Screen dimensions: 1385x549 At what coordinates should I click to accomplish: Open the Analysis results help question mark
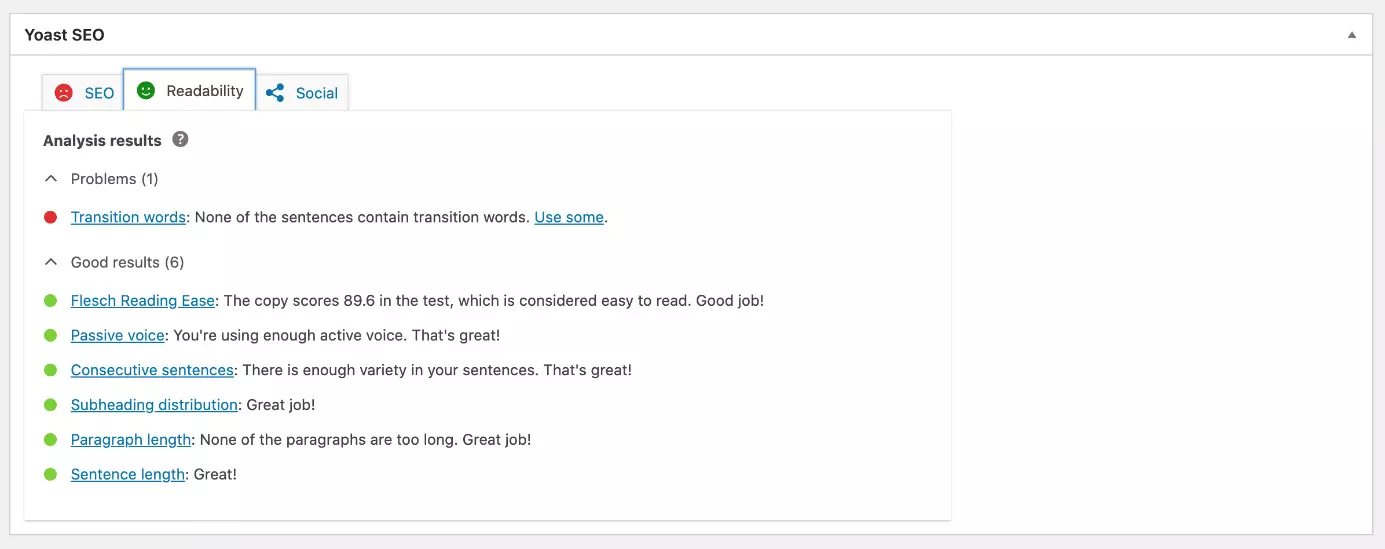pos(180,140)
